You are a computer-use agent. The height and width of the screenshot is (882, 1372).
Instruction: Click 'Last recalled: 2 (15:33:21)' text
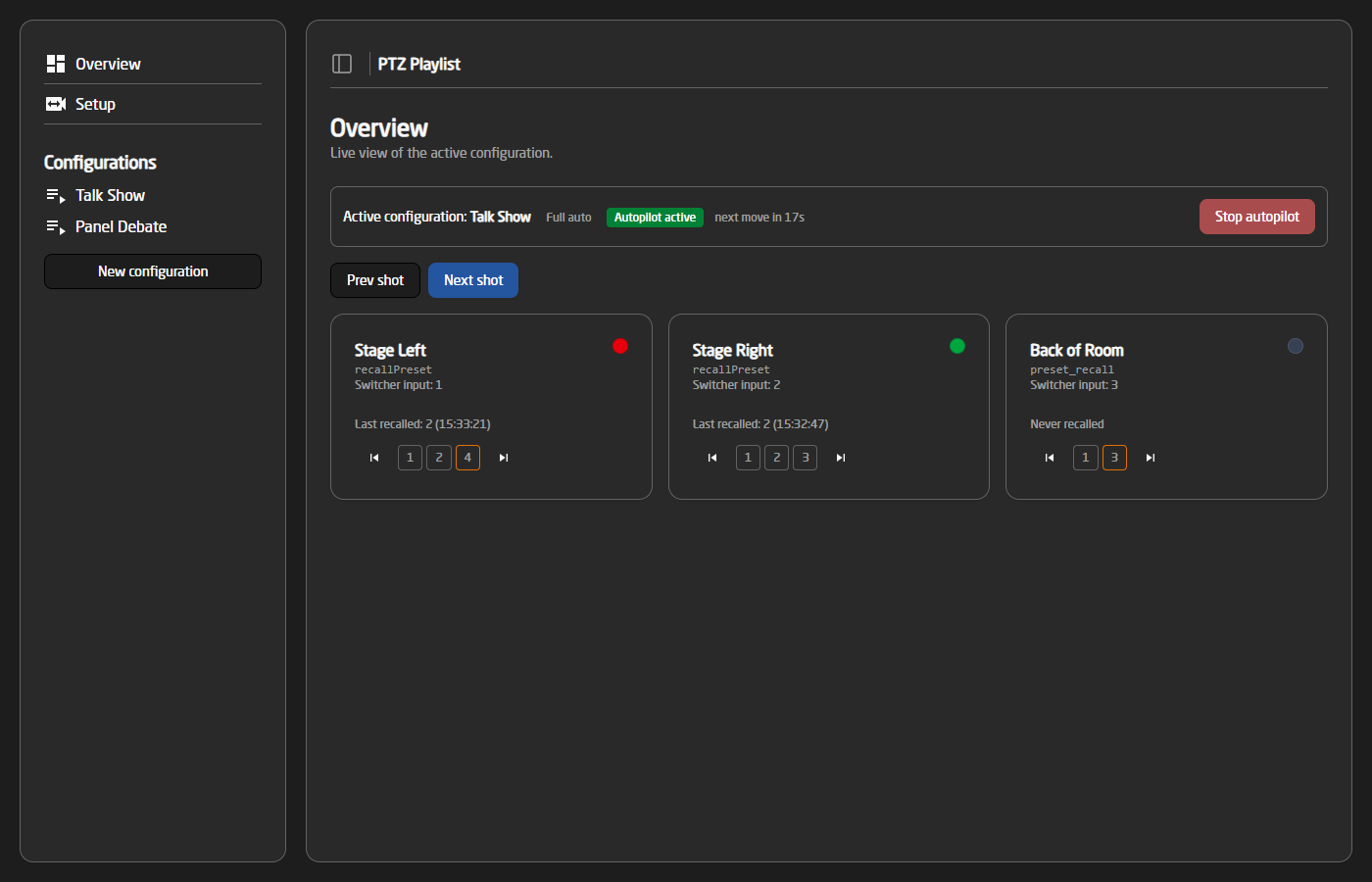(x=422, y=424)
